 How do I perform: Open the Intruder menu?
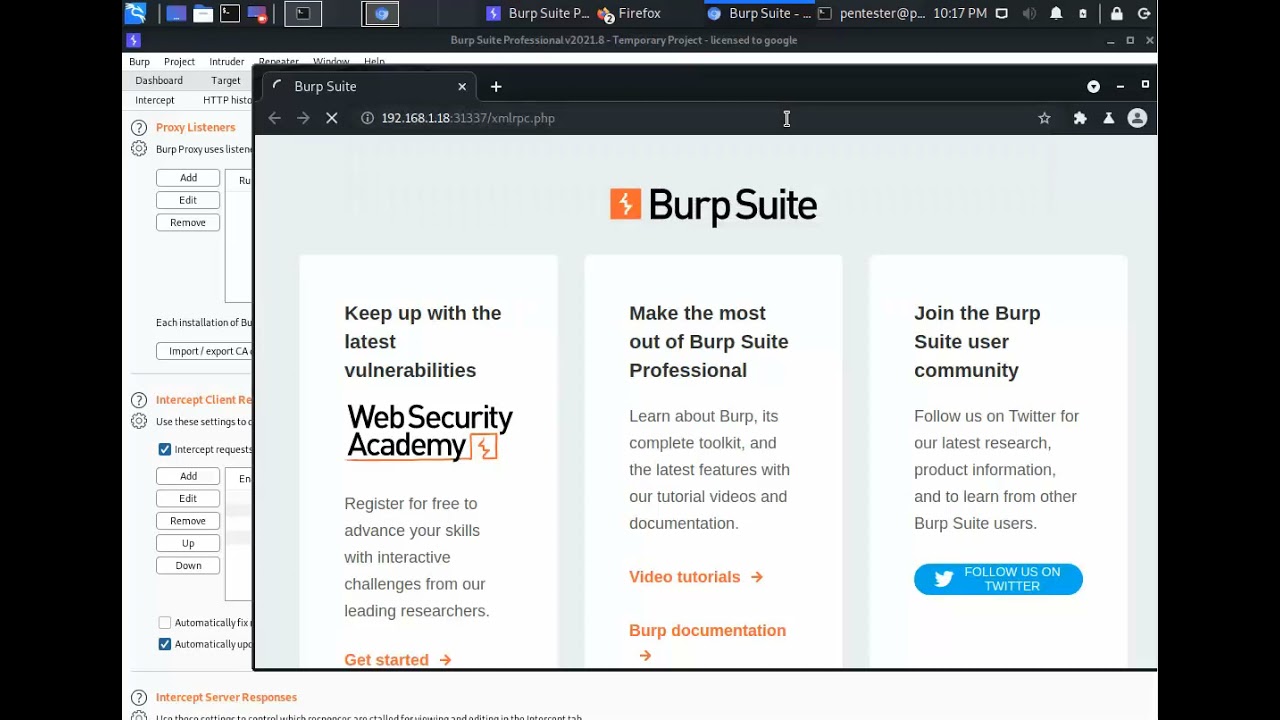click(226, 62)
